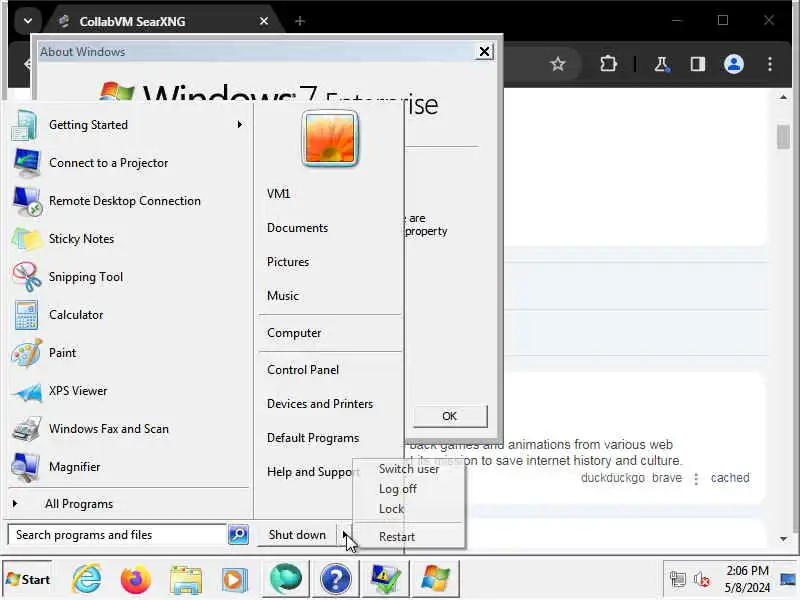The width and height of the screenshot is (800, 600).
Task: Launch Connect to a Projector
Action: tap(128, 163)
